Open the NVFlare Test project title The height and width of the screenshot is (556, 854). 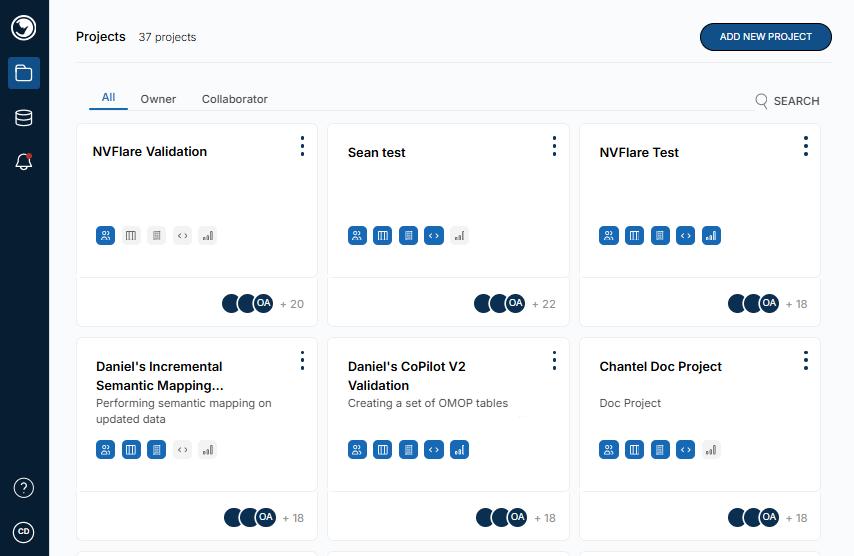pos(639,152)
